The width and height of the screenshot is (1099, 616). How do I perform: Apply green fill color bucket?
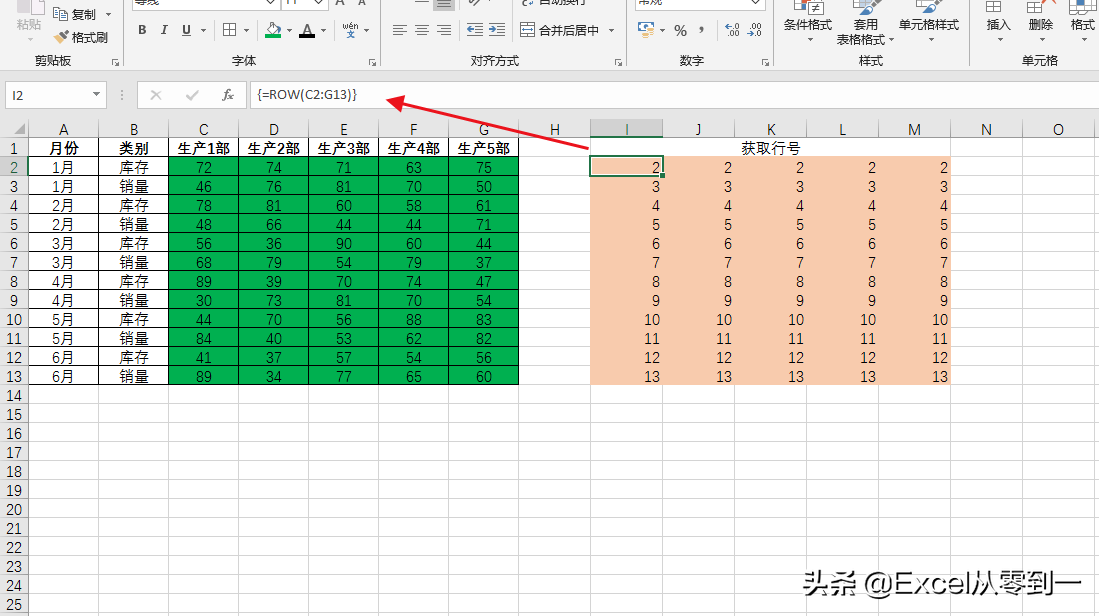pyautogui.click(x=273, y=30)
